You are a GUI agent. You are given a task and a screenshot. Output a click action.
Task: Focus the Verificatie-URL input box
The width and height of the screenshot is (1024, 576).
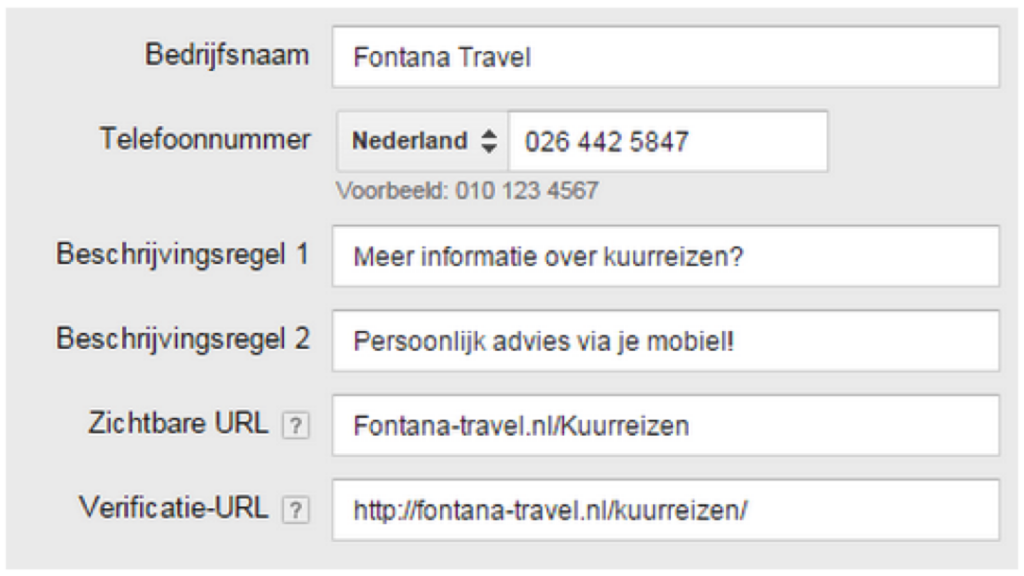click(666, 511)
